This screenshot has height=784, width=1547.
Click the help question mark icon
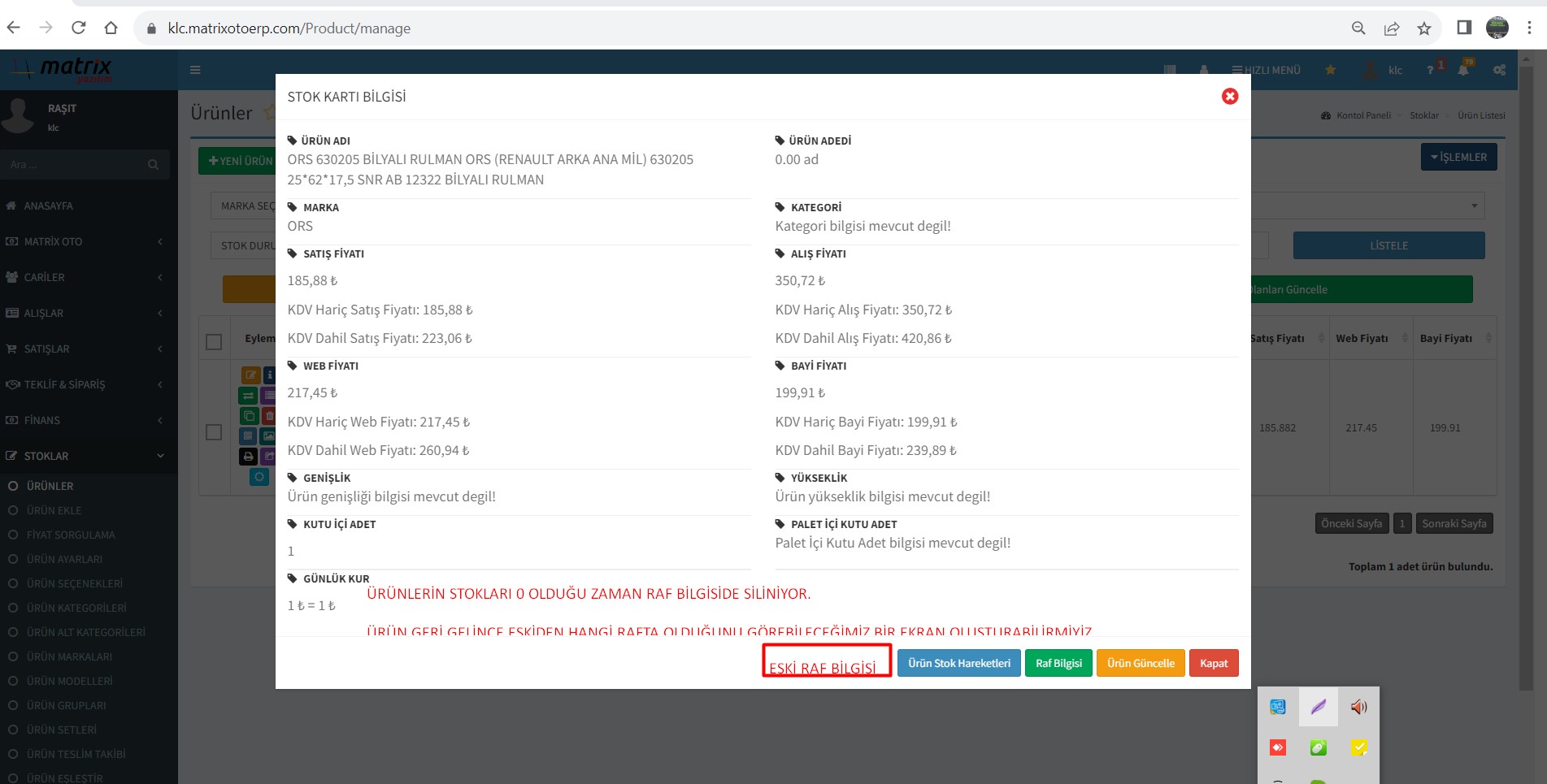click(1431, 71)
